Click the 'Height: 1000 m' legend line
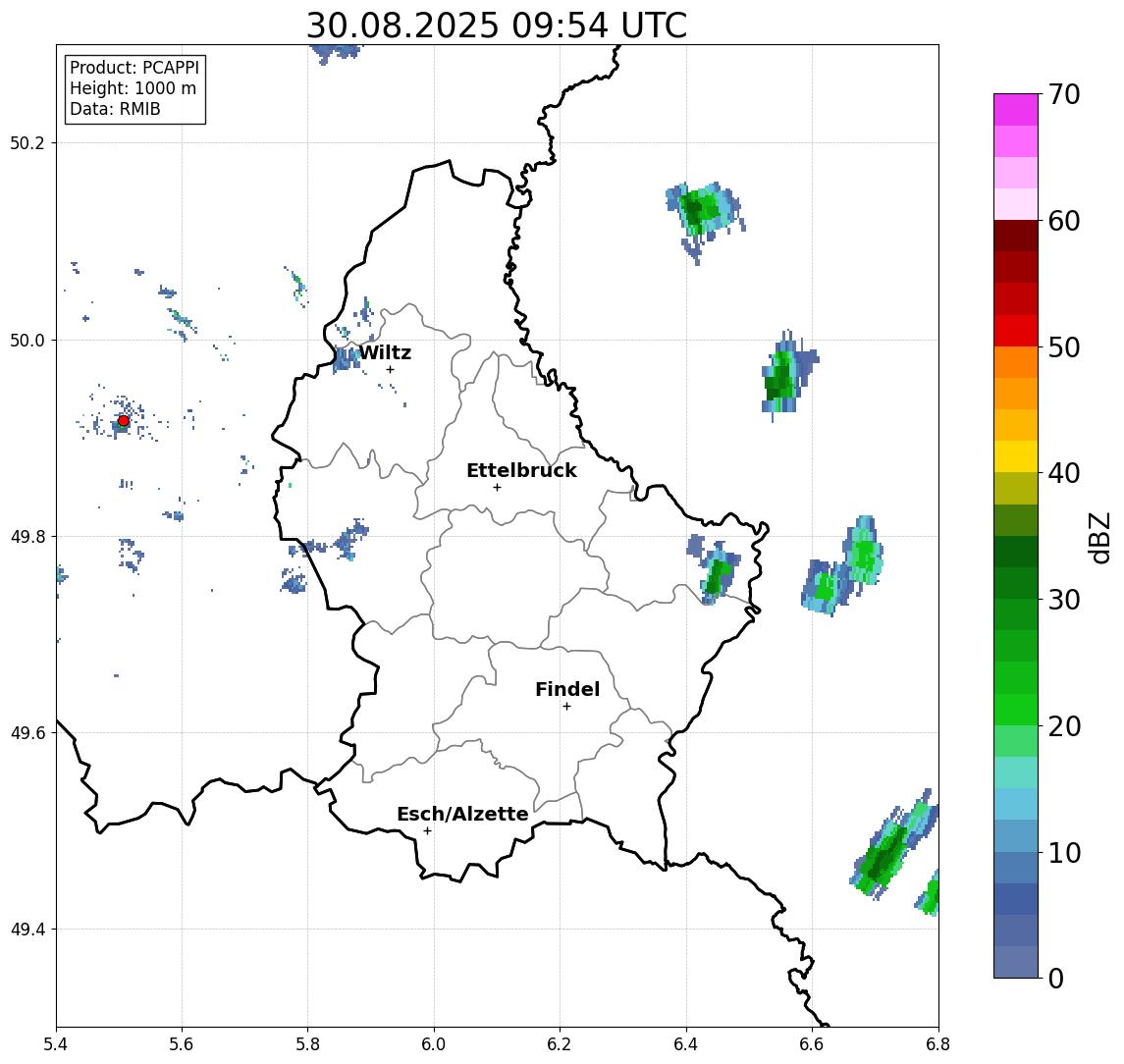Screen dimensions: 1124x1064 coord(133,88)
